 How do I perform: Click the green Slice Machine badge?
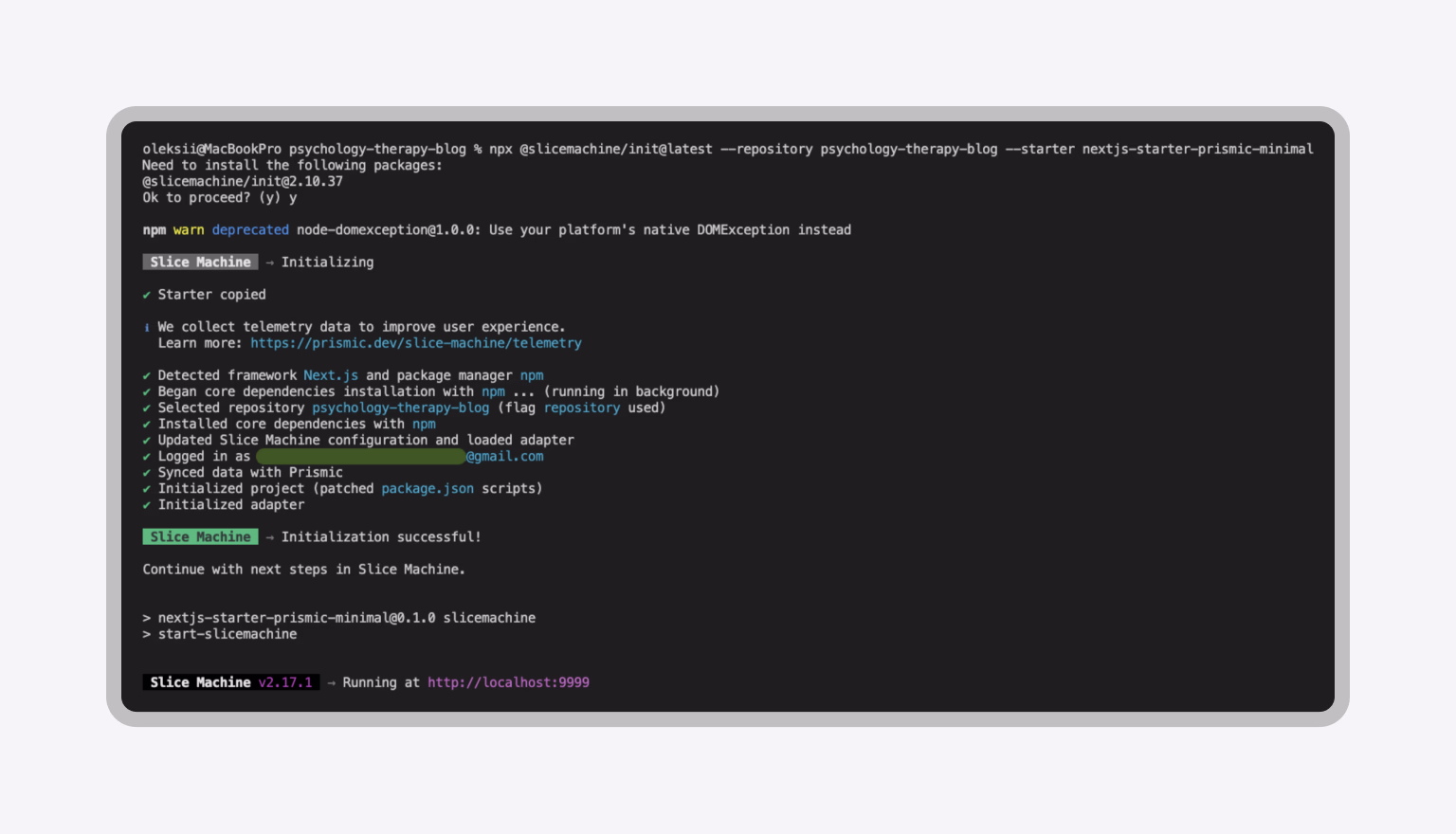(x=200, y=536)
